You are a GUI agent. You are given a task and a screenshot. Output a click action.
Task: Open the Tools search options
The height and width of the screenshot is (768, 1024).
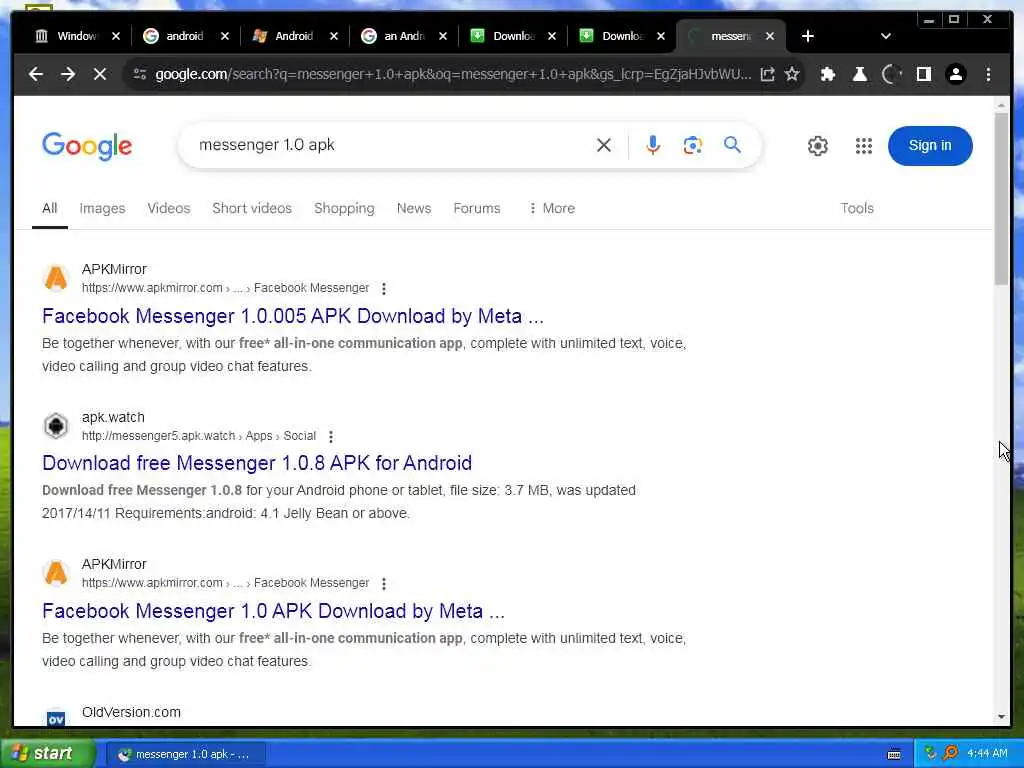coord(857,208)
